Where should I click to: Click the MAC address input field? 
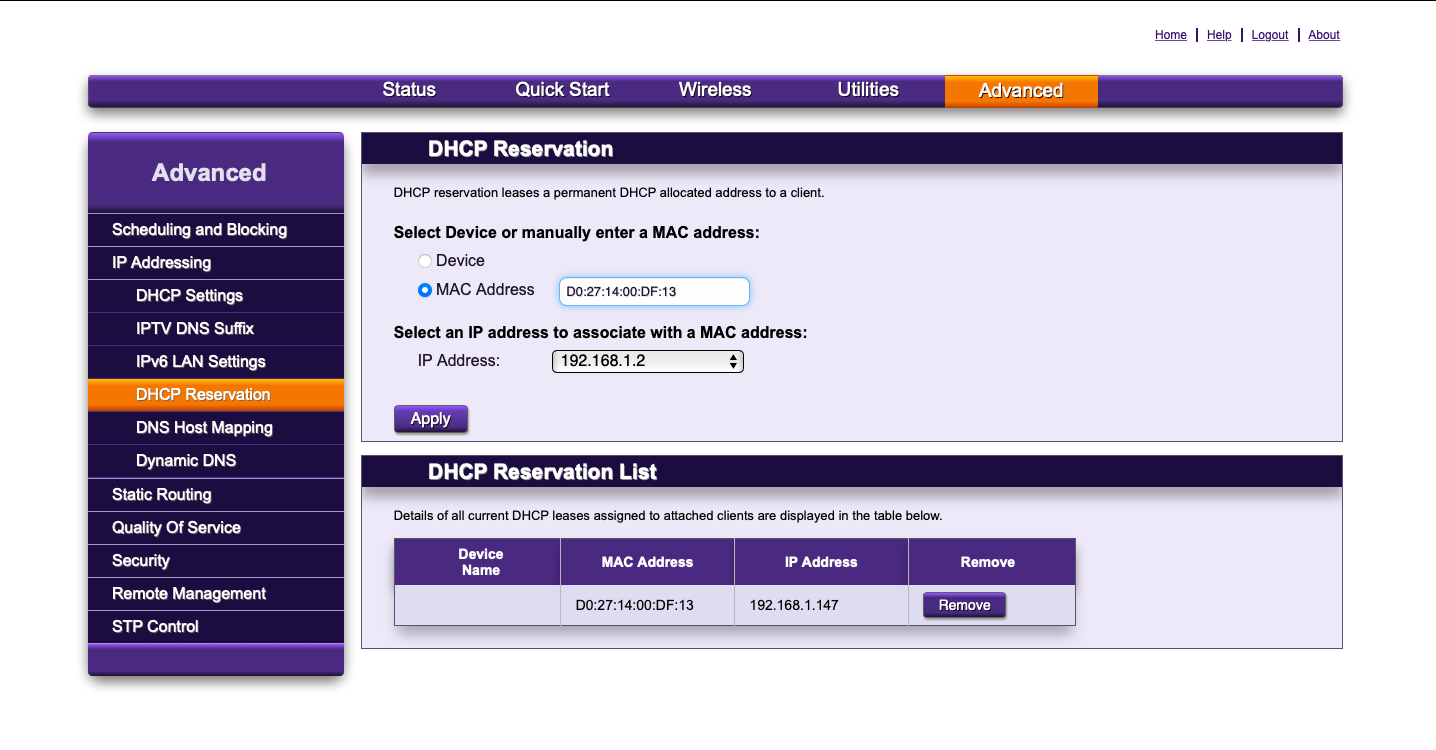pos(654,292)
